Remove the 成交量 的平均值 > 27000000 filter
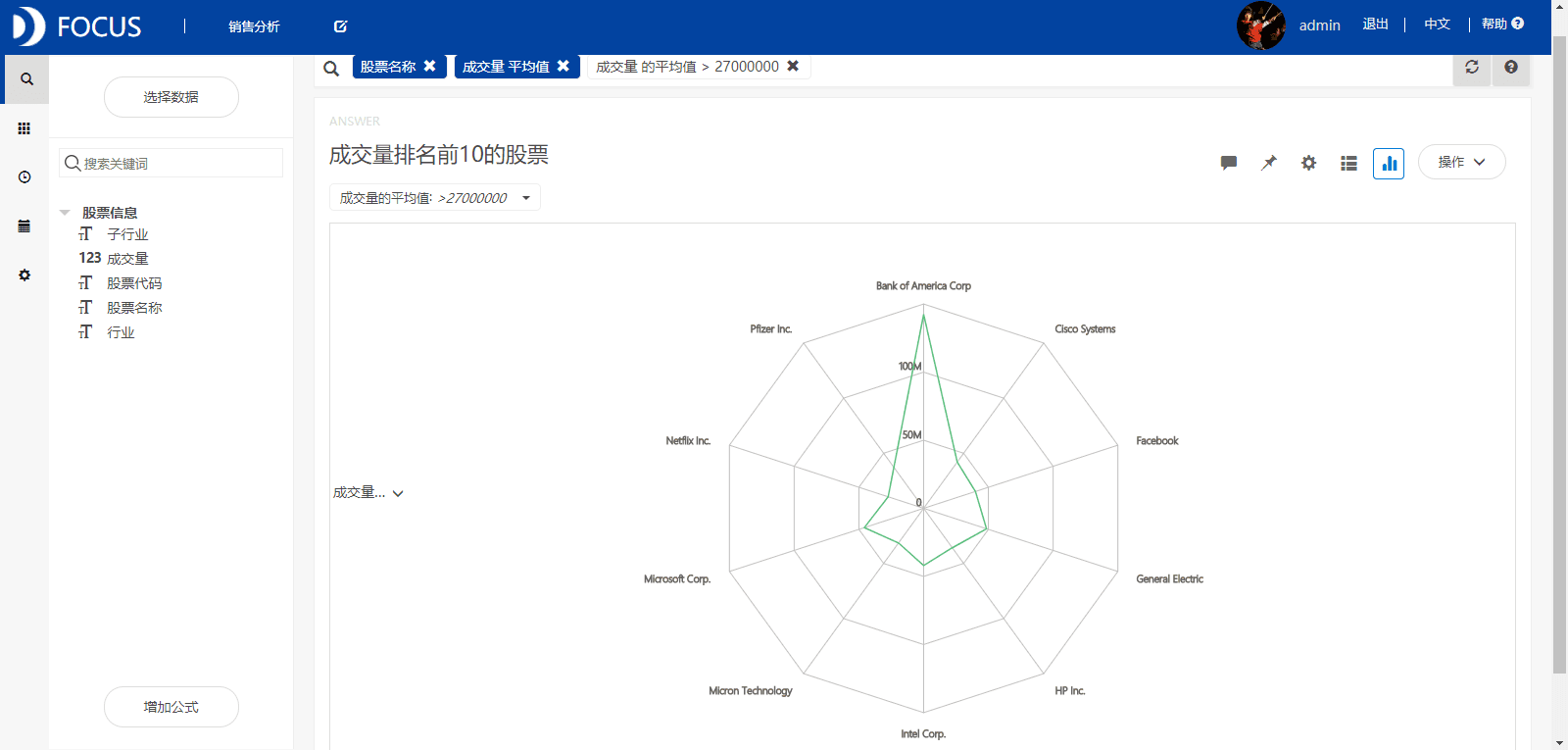 click(793, 66)
